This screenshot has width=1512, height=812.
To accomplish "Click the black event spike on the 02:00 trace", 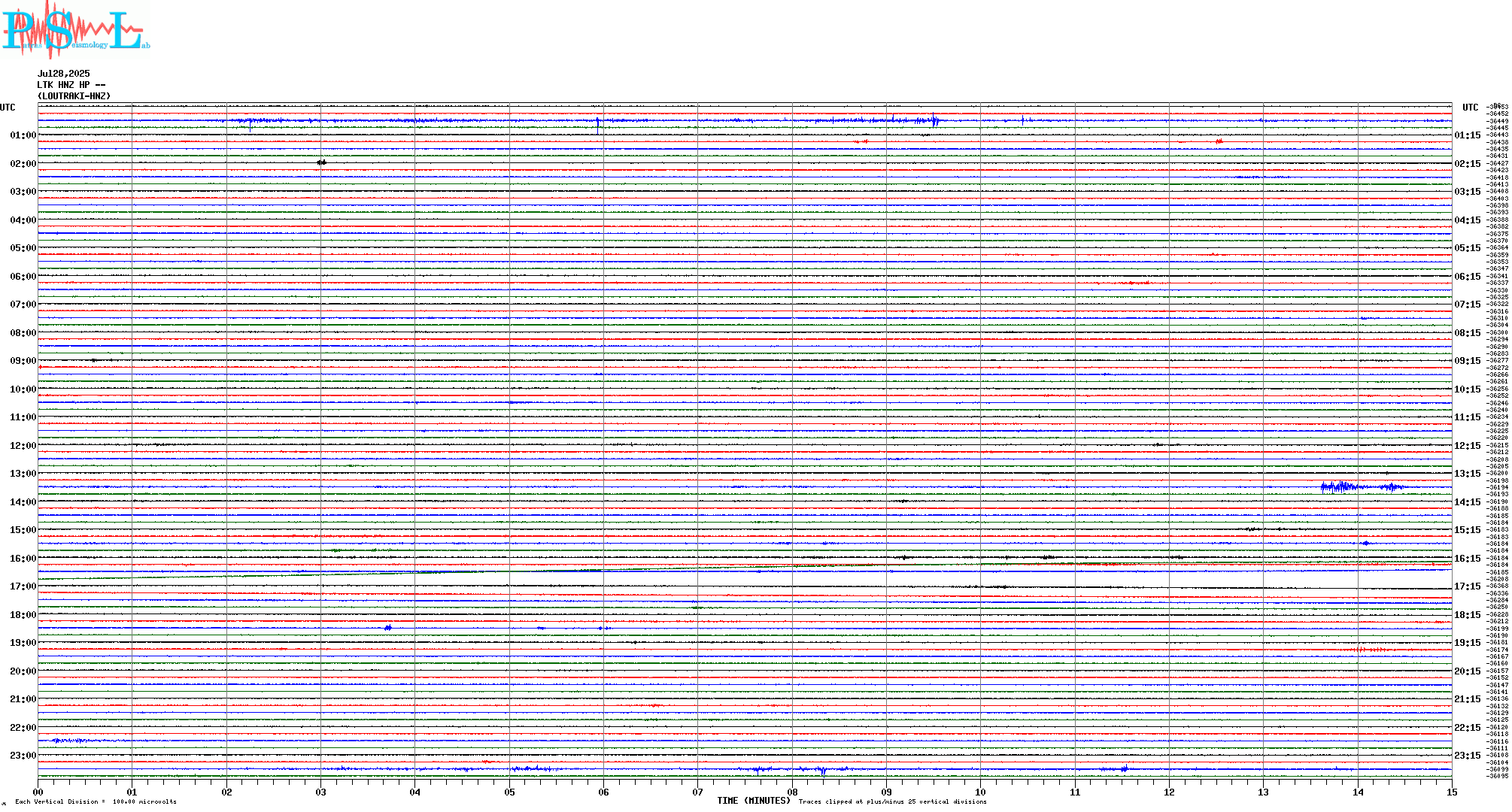I will click(321, 162).
